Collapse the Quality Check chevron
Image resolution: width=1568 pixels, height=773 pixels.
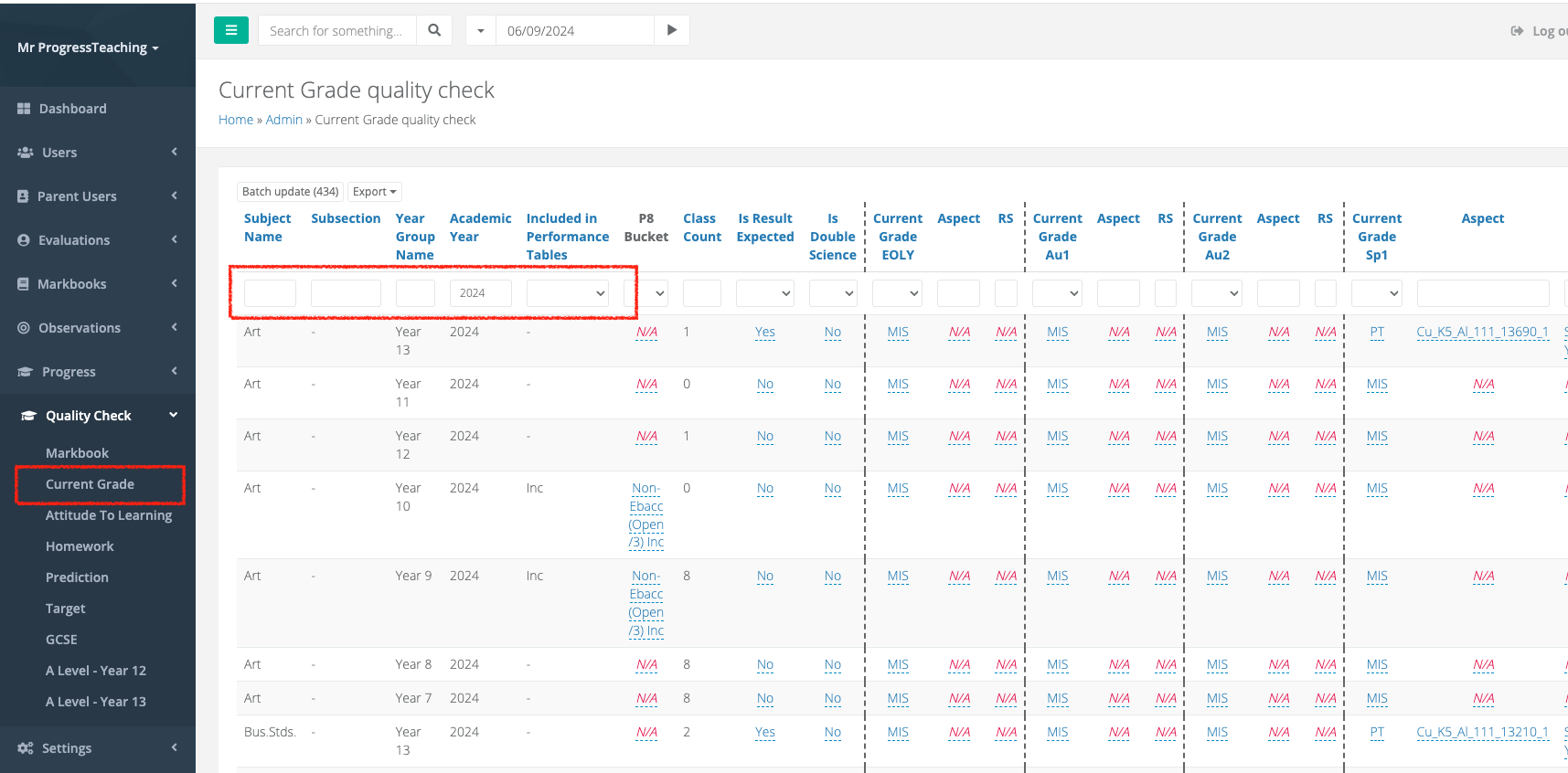tap(173, 415)
